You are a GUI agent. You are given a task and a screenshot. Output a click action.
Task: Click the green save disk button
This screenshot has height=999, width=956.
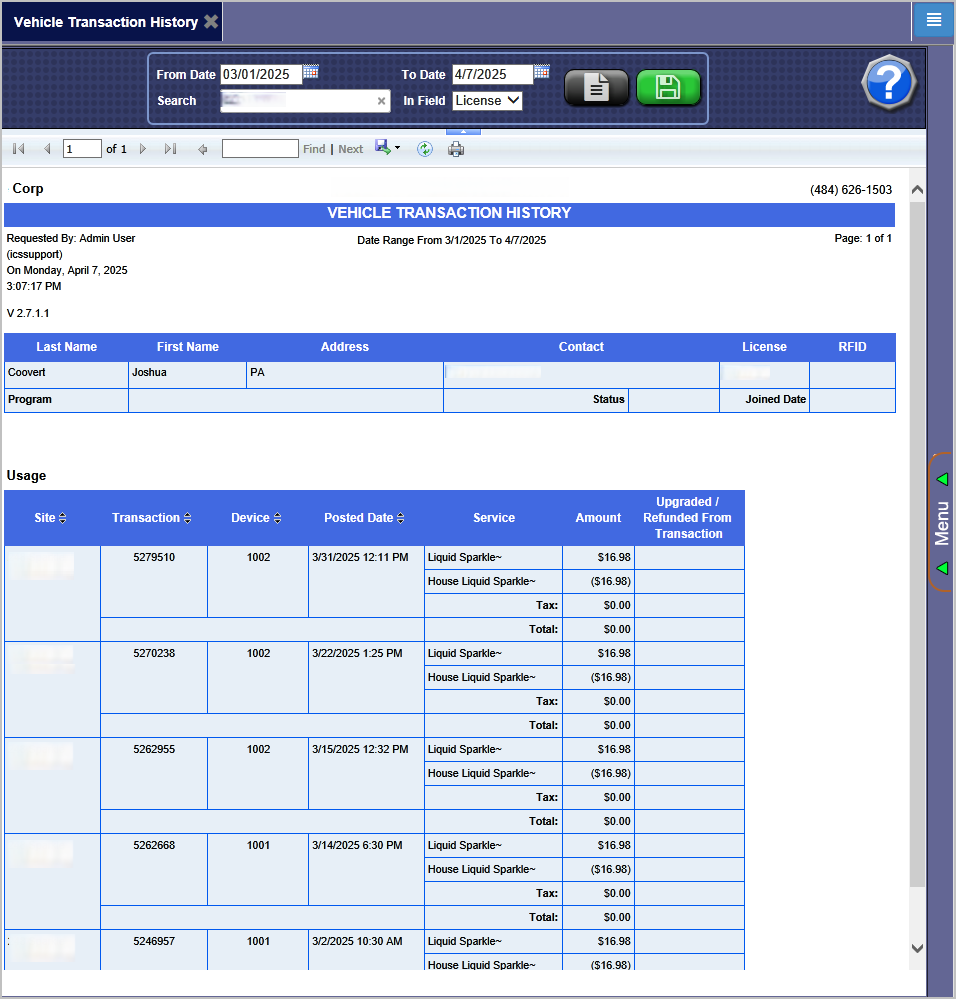668,89
